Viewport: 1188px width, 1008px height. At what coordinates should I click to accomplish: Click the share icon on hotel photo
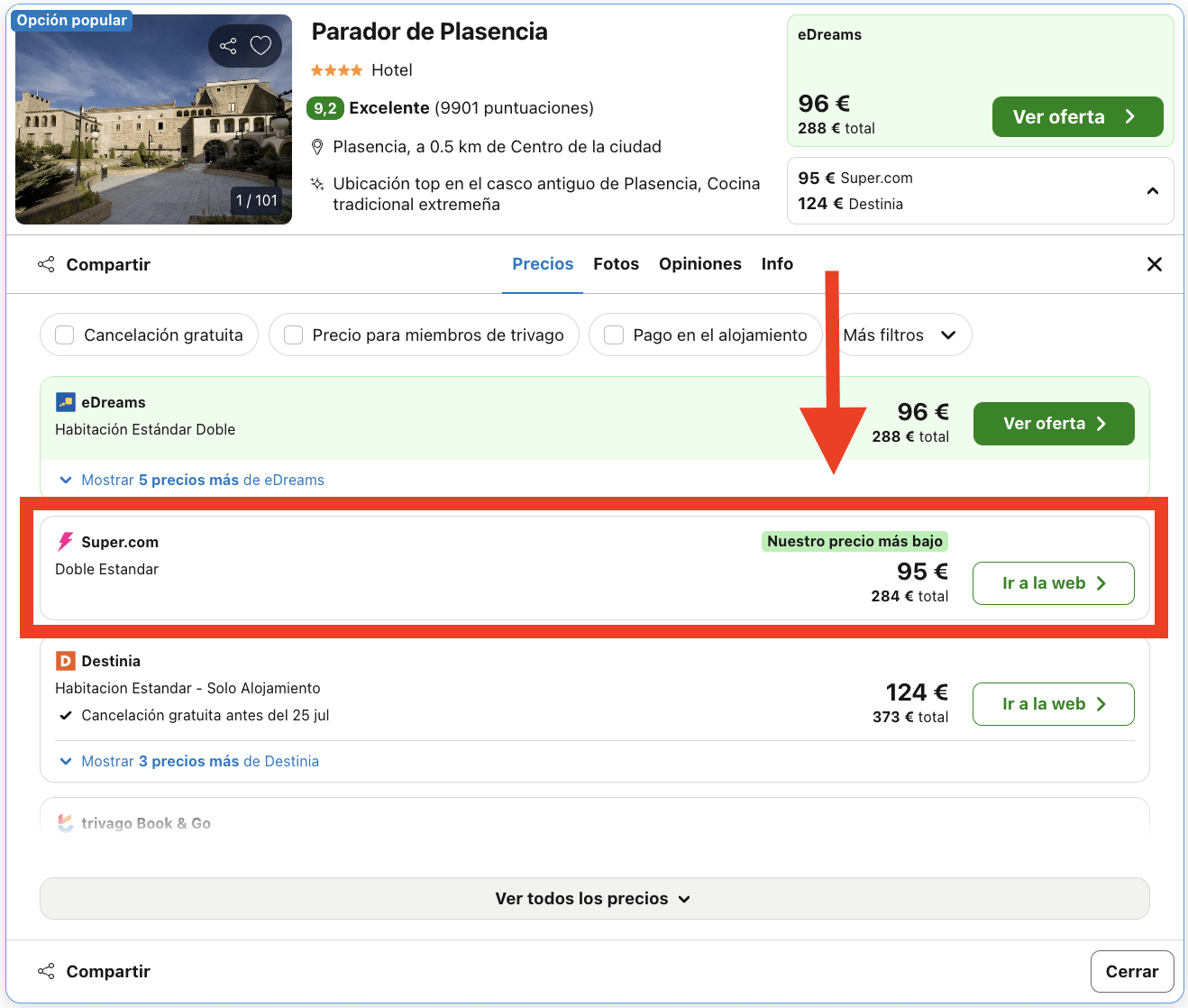(228, 46)
